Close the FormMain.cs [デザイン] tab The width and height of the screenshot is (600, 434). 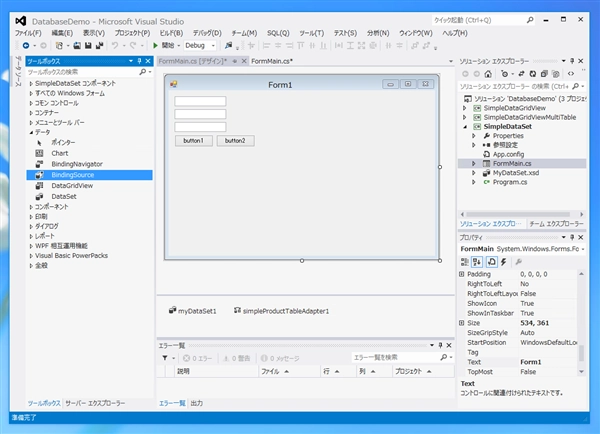pyautogui.click(x=244, y=61)
